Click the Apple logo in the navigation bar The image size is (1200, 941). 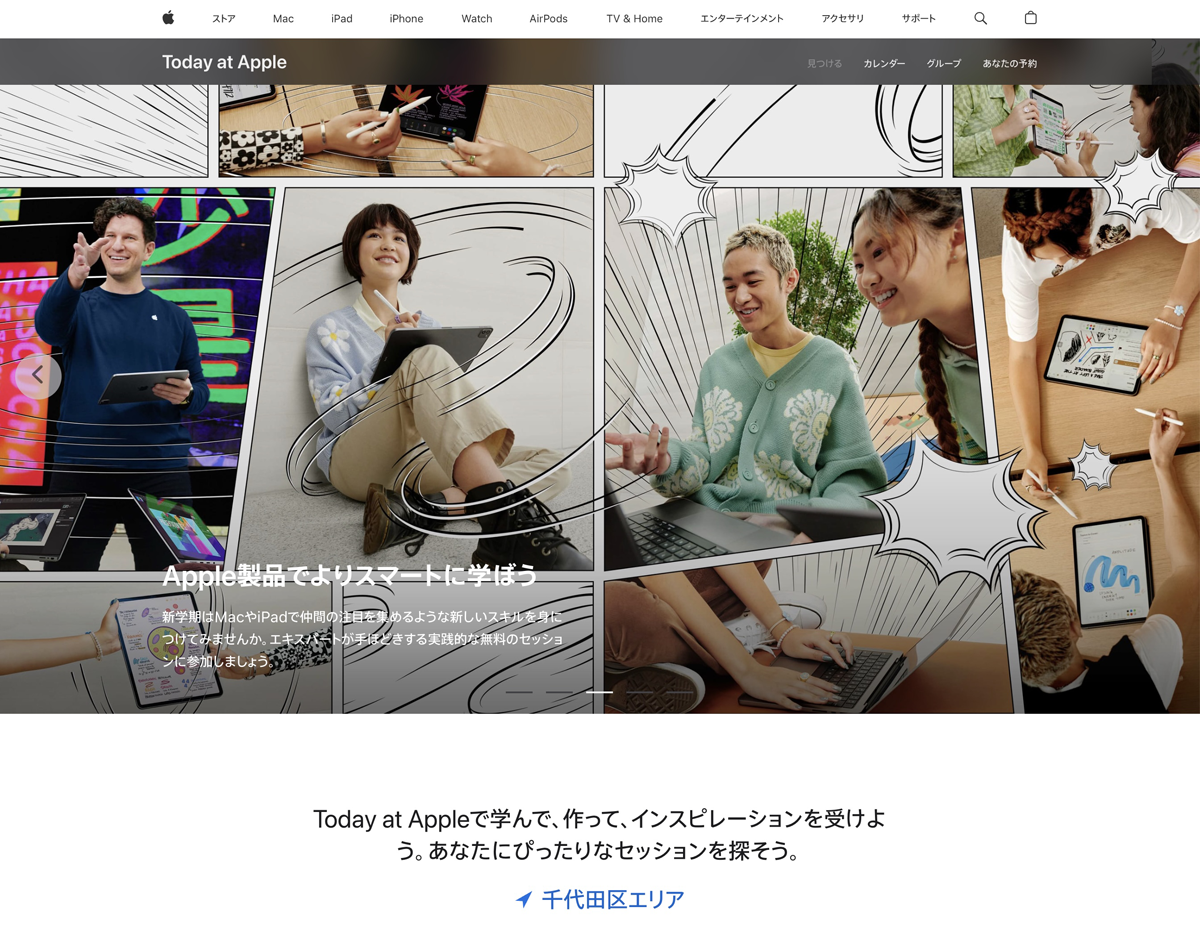pyautogui.click(x=168, y=18)
